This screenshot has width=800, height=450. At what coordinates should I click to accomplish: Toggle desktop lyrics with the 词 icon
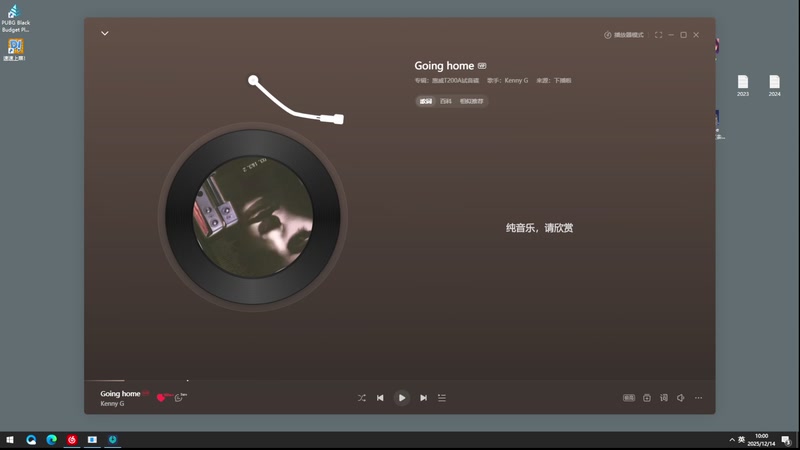point(664,398)
